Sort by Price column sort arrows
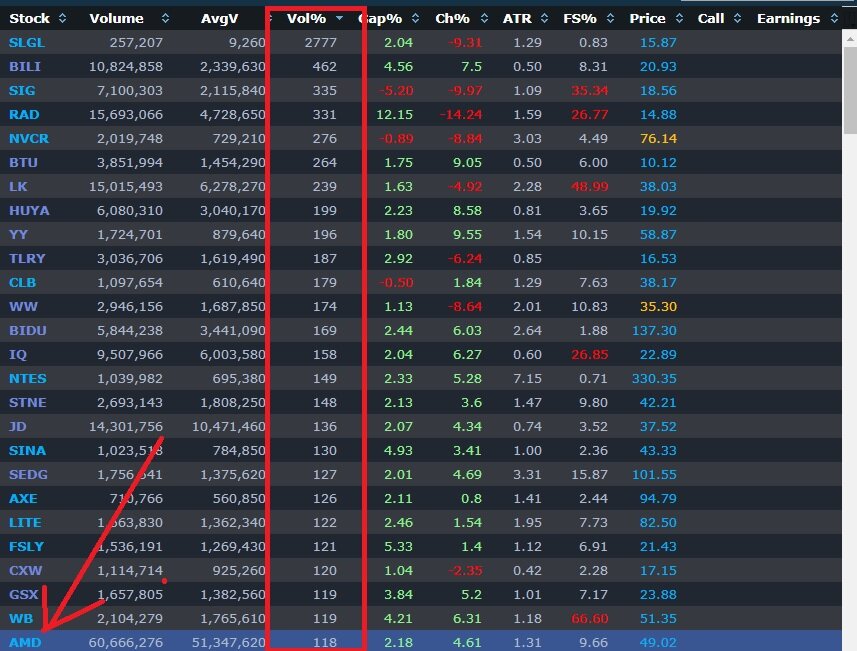 click(679, 19)
